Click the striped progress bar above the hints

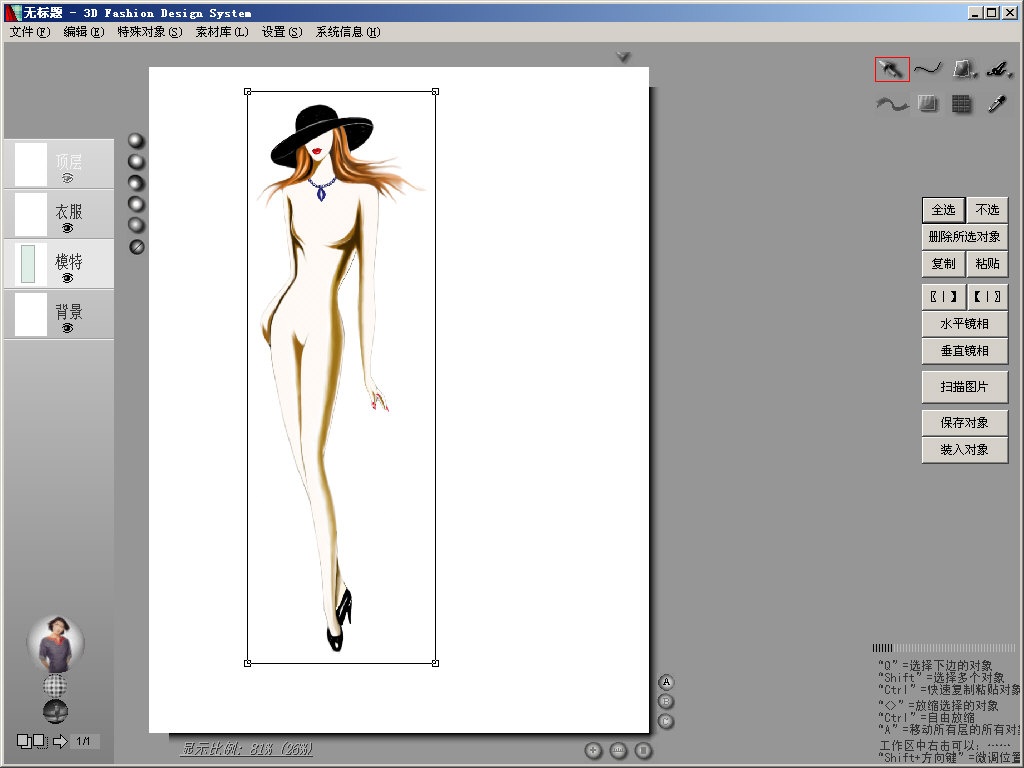(x=944, y=648)
